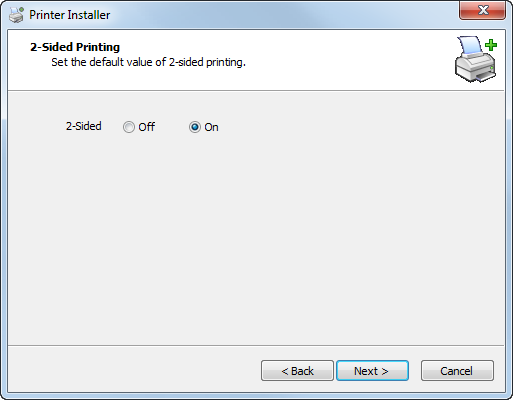Close the Printer Installer window

(x=482, y=10)
